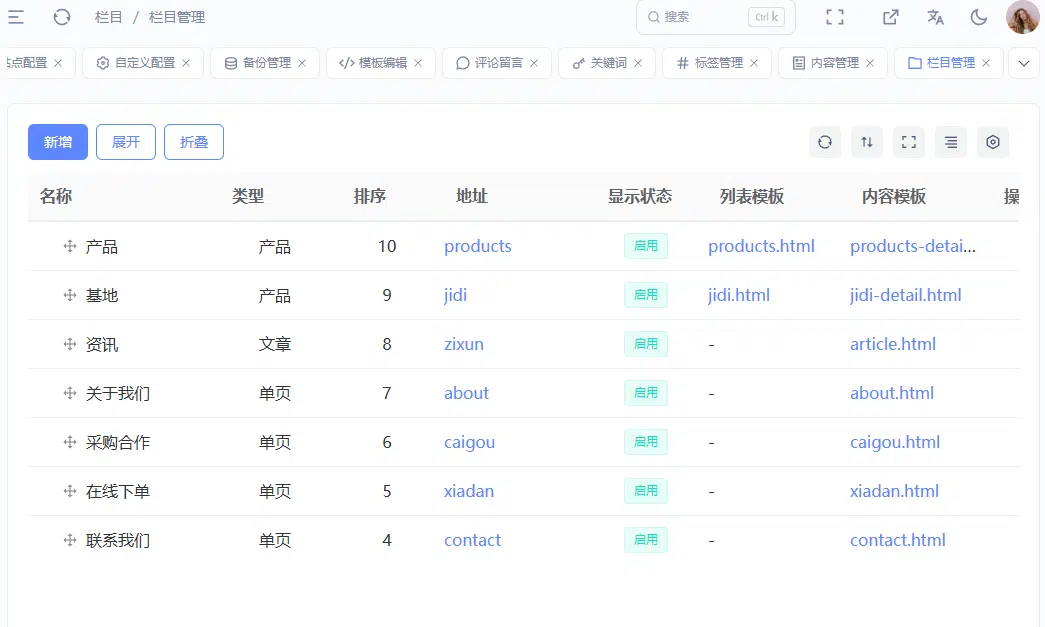This screenshot has height=627, width=1045.
Task: Open the language translation switcher
Action: click(x=935, y=17)
